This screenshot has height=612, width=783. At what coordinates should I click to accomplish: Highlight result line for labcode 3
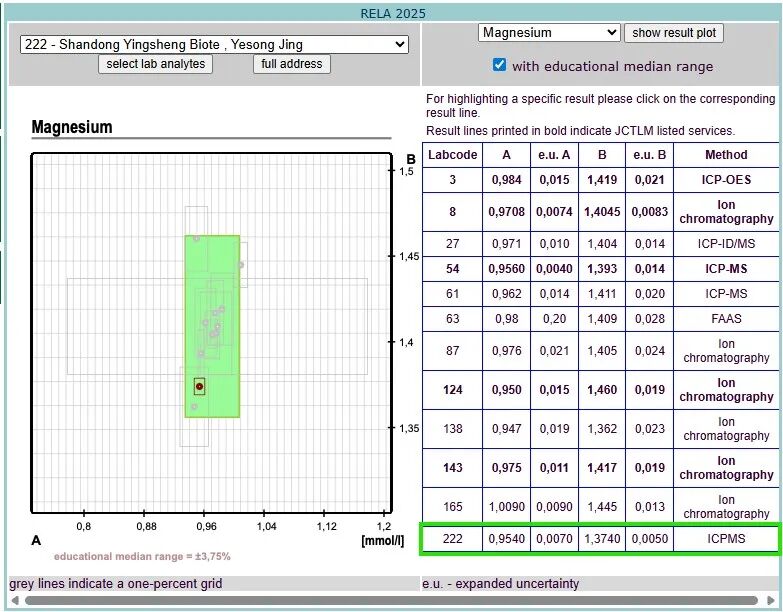click(x=600, y=180)
